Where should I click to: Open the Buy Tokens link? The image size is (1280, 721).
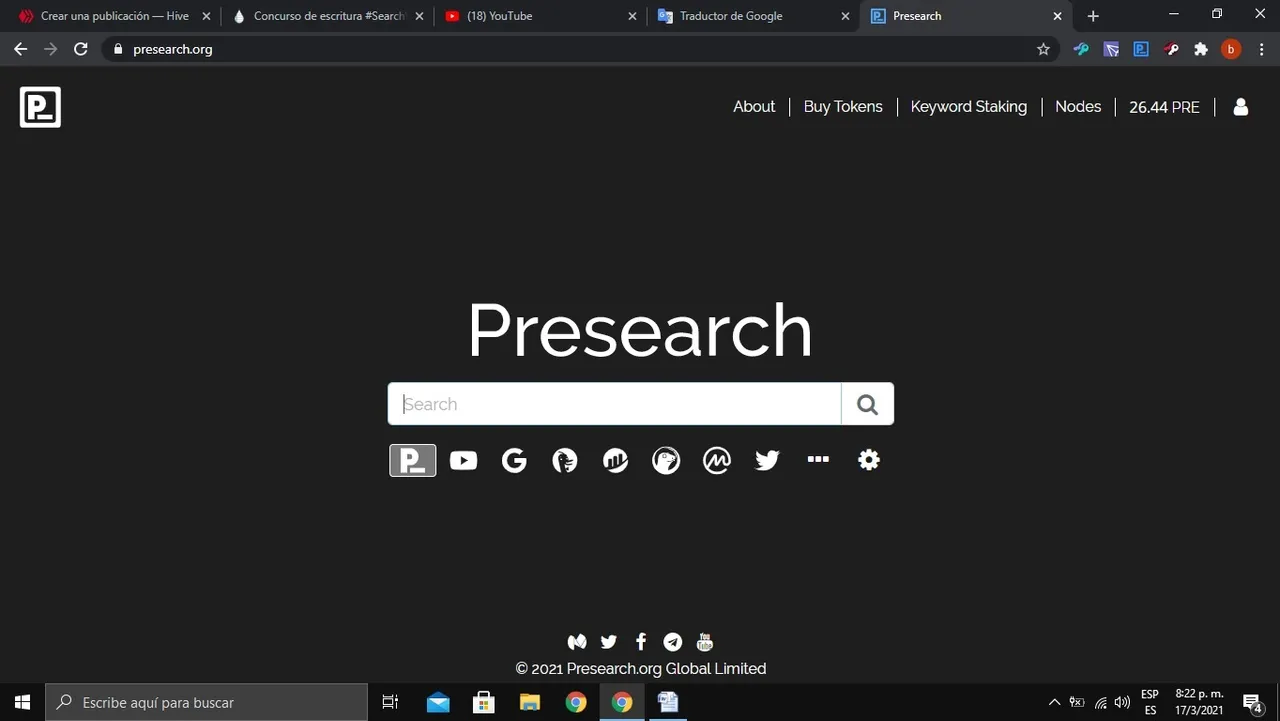[x=843, y=107]
